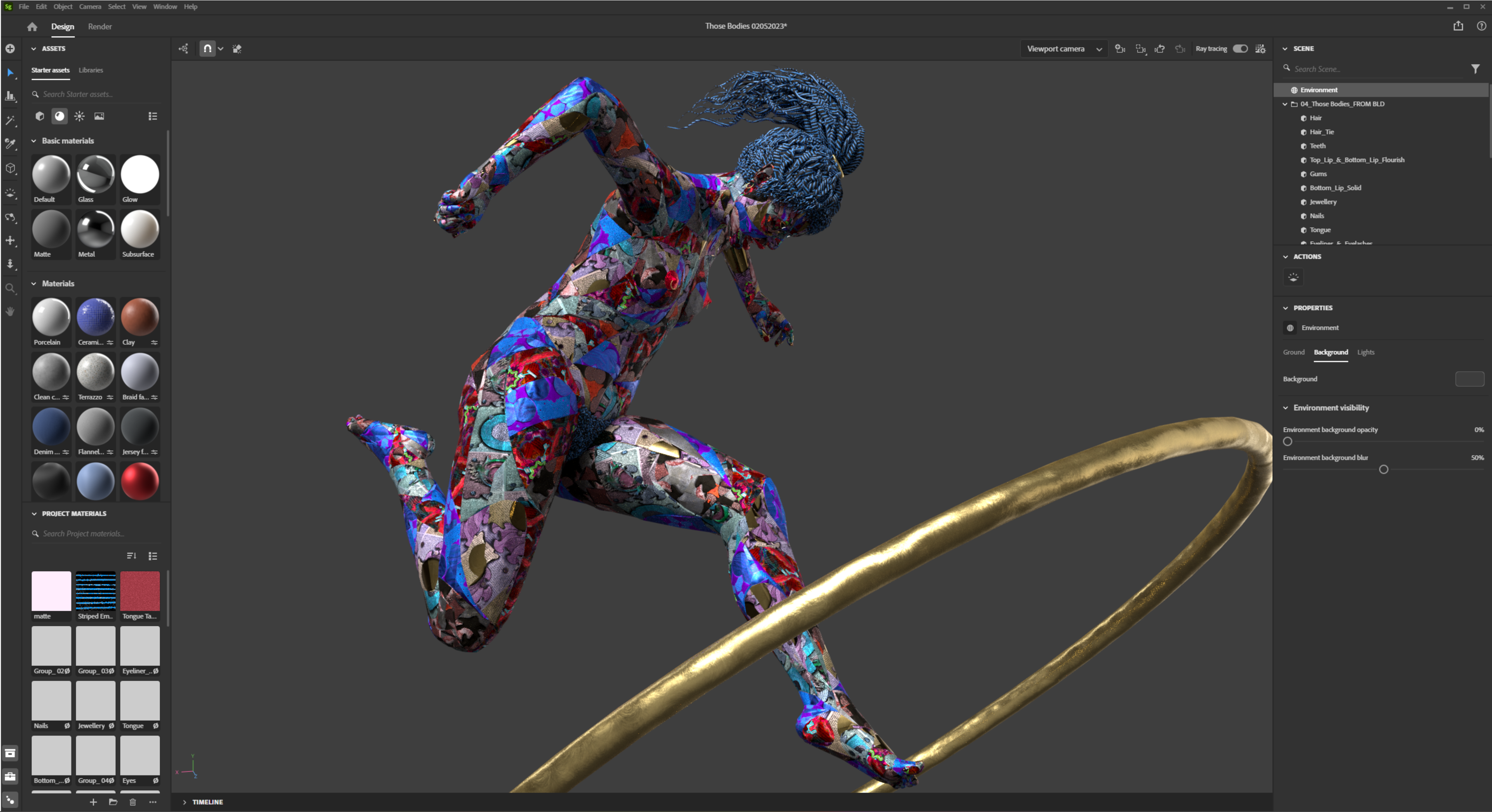Image resolution: width=1492 pixels, height=812 pixels.
Task: Click the delete trash icon in Project Materials
Action: tap(132, 802)
